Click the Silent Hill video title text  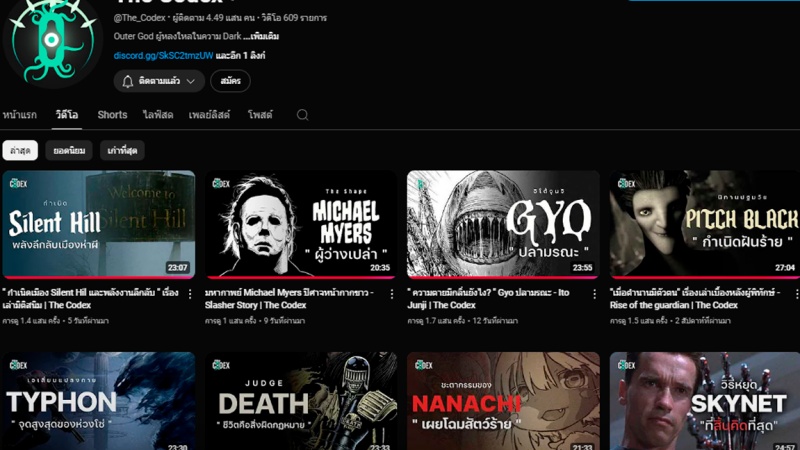90,298
